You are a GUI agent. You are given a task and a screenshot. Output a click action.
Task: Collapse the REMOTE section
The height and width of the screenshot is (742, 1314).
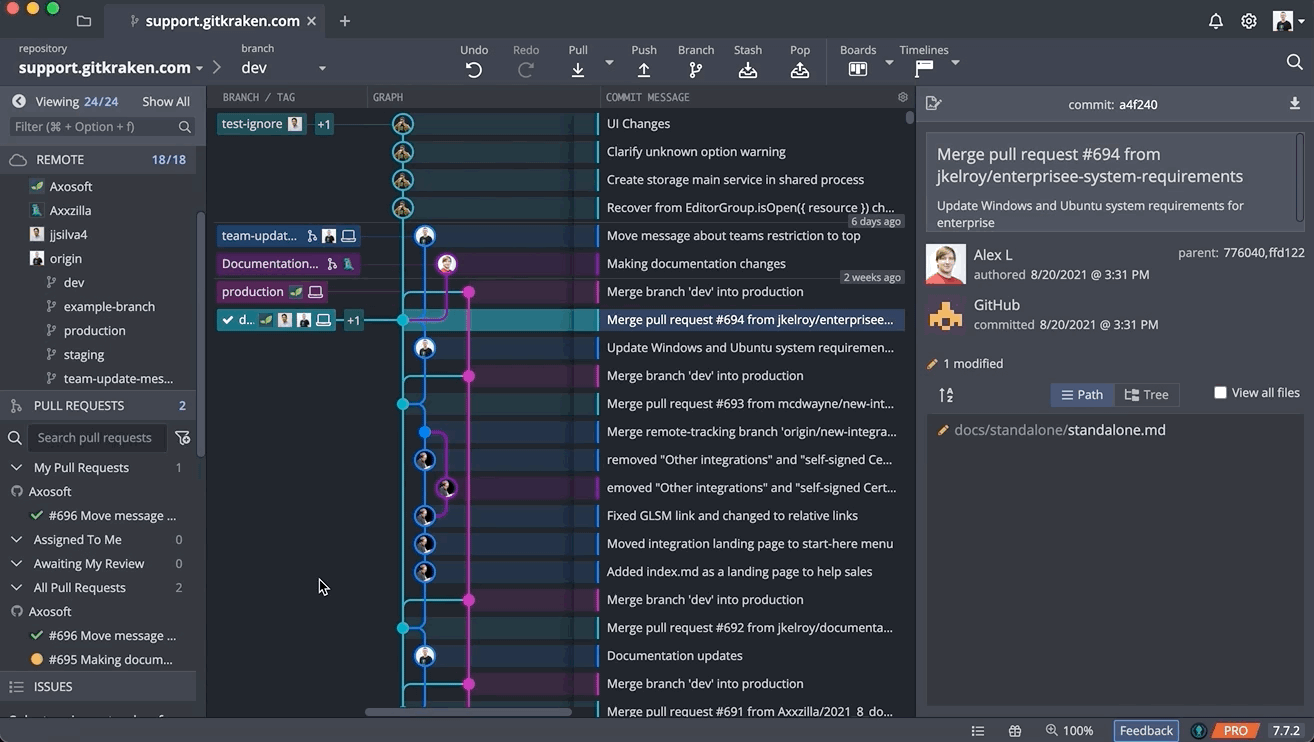pyautogui.click(x=98, y=159)
